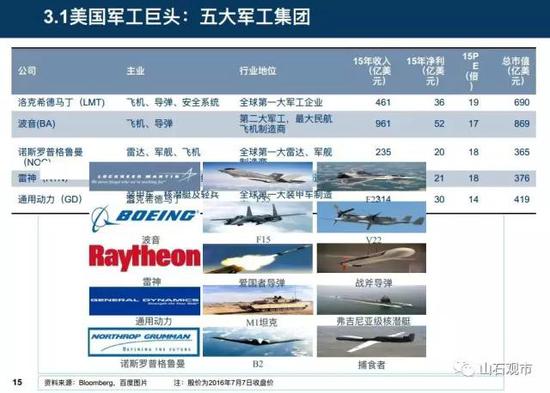
Task: Select the aircraft photo right of the F35
Action: 371,176
